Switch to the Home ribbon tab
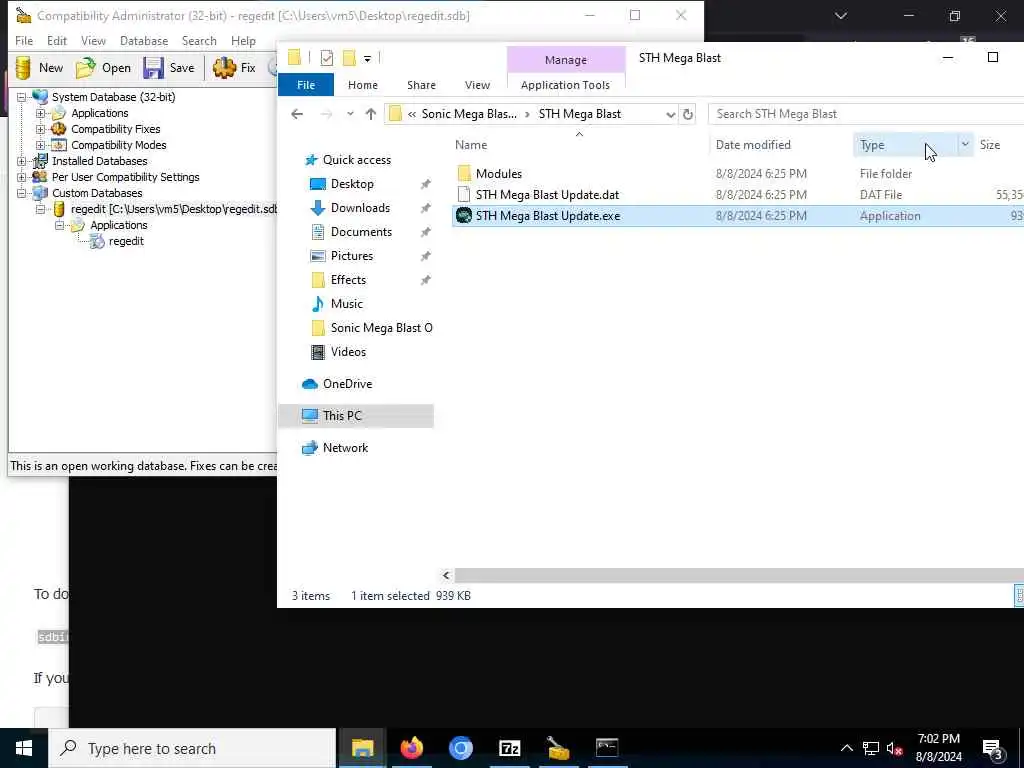The image size is (1024, 768). click(x=362, y=85)
